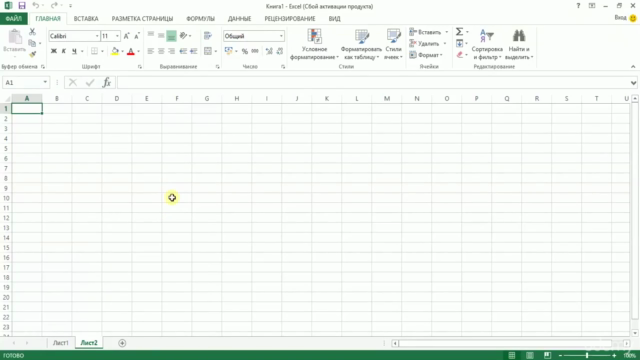Click in the formula bar

click(x=373, y=82)
